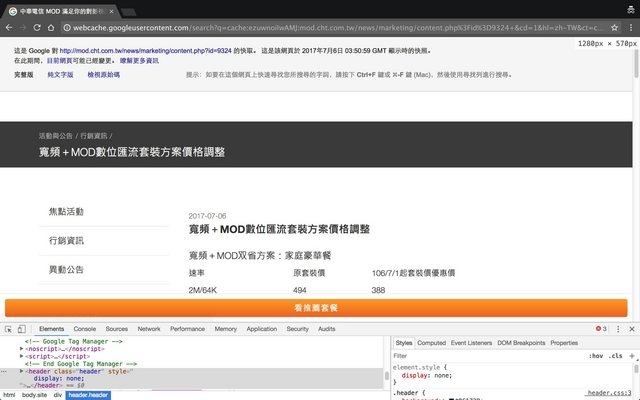Switch to the Security tab

point(297,329)
